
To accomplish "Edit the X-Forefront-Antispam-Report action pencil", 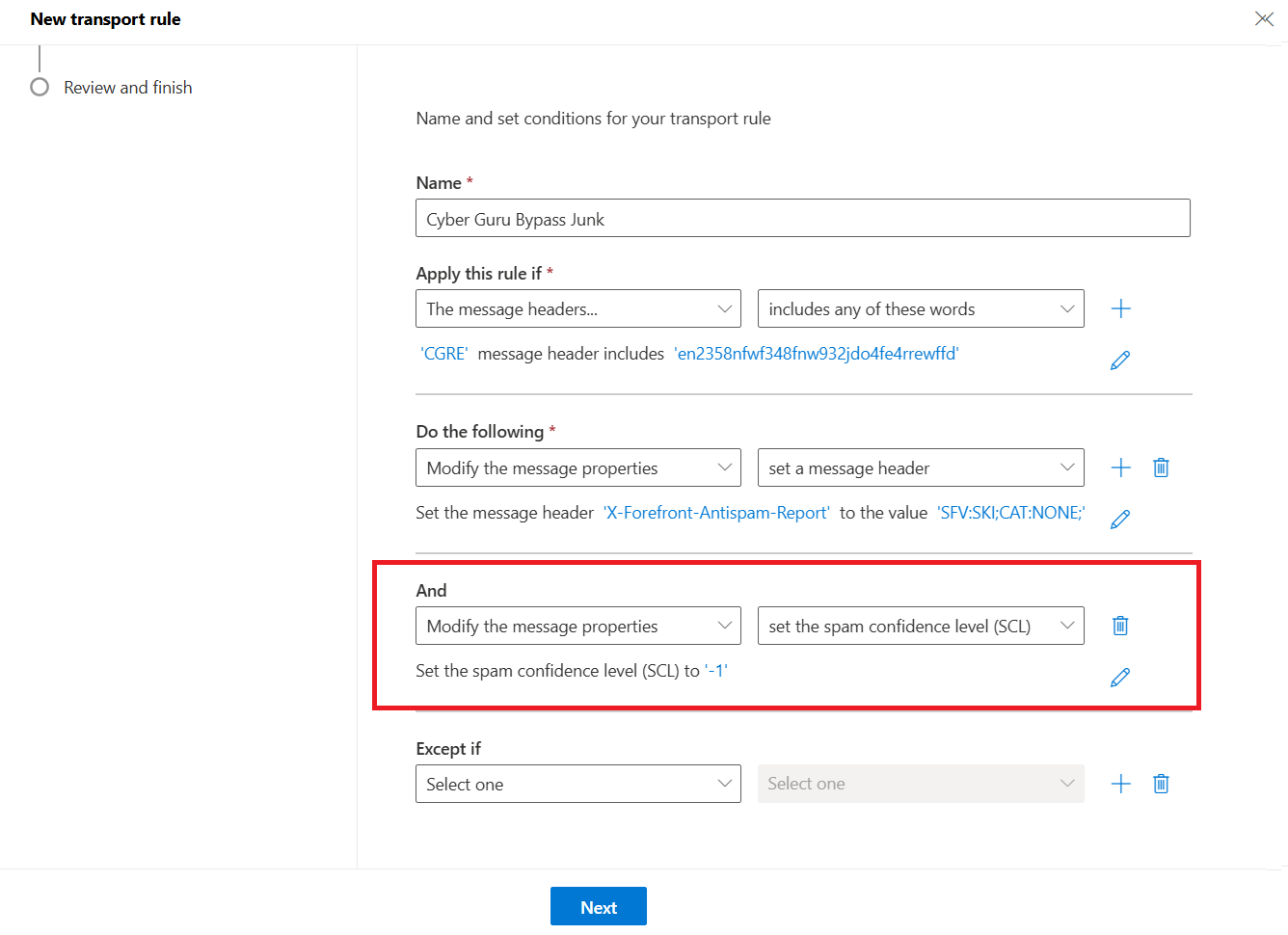I will pos(1120,520).
